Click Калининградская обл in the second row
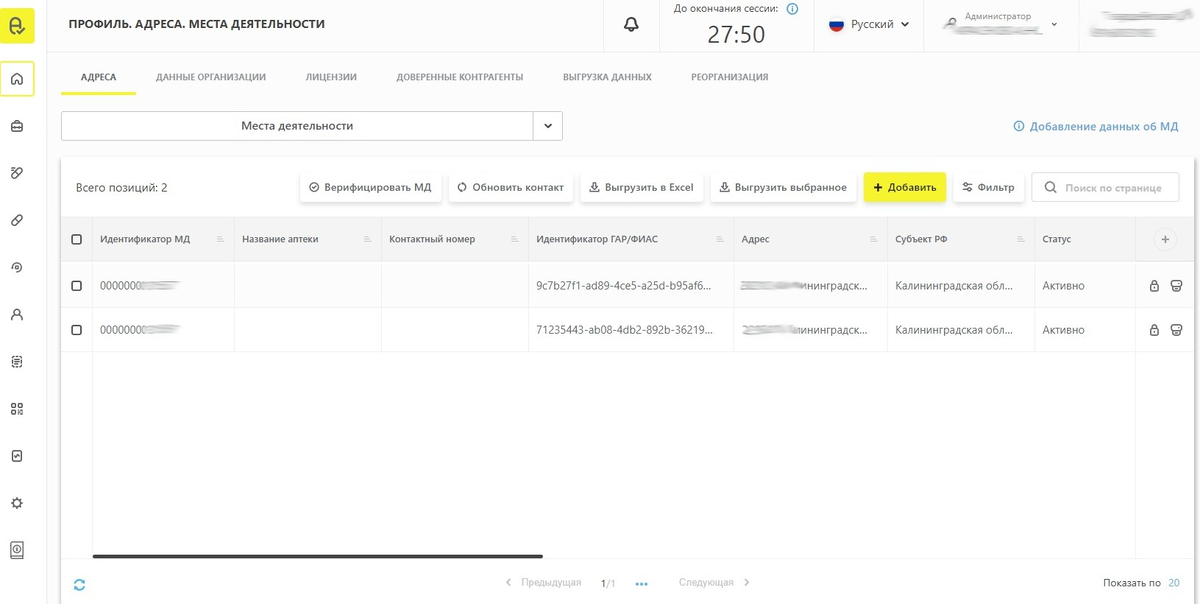Image resolution: width=1200 pixels, height=604 pixels. (x=954, y=330)
